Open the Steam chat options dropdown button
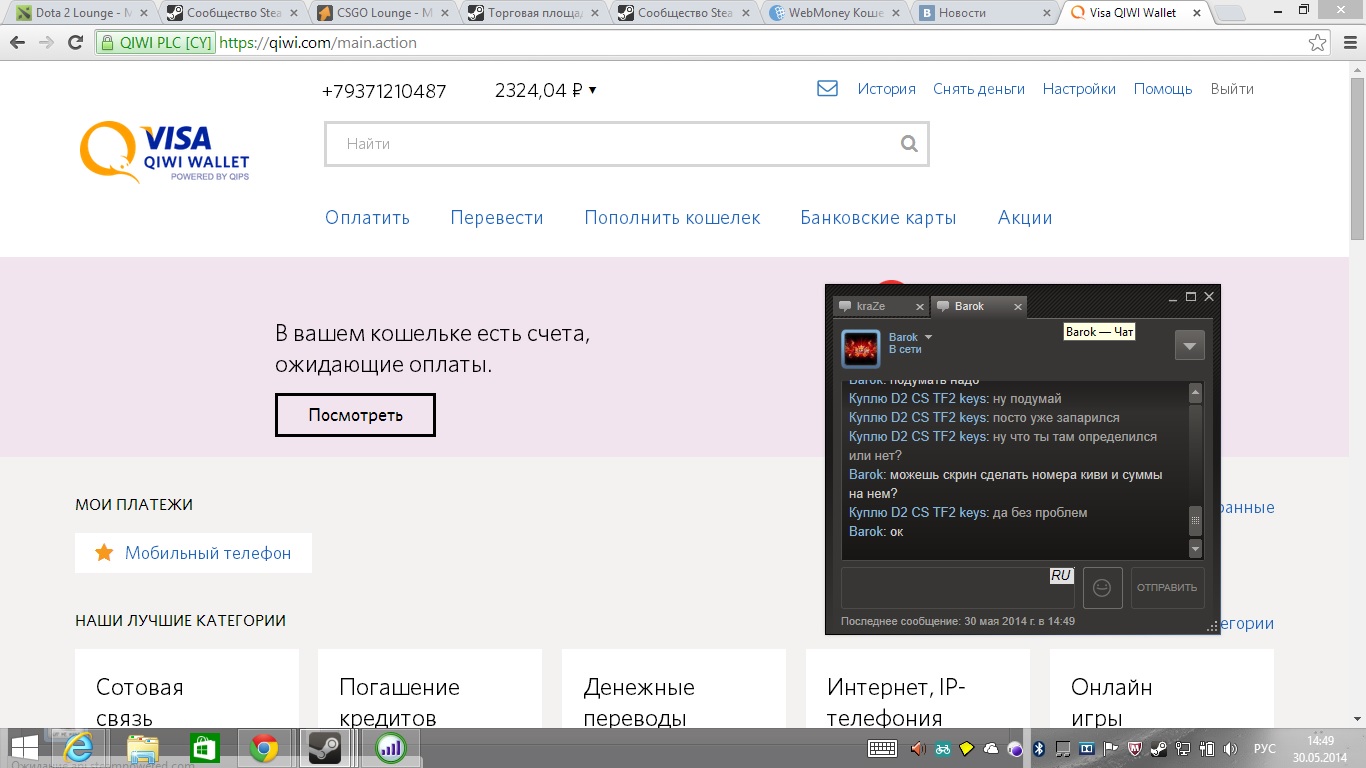1366x768 pixels. click(x=1189, y=345)
